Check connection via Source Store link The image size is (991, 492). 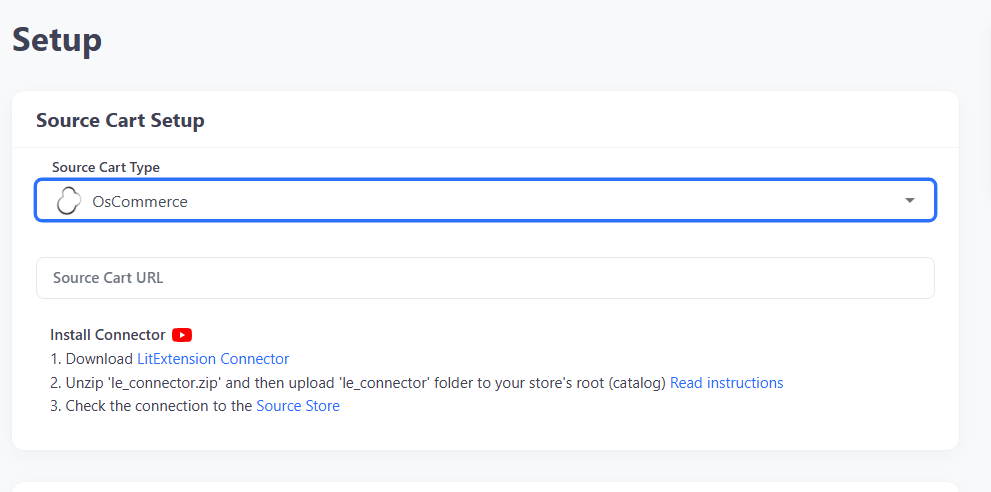click(298, 406)
